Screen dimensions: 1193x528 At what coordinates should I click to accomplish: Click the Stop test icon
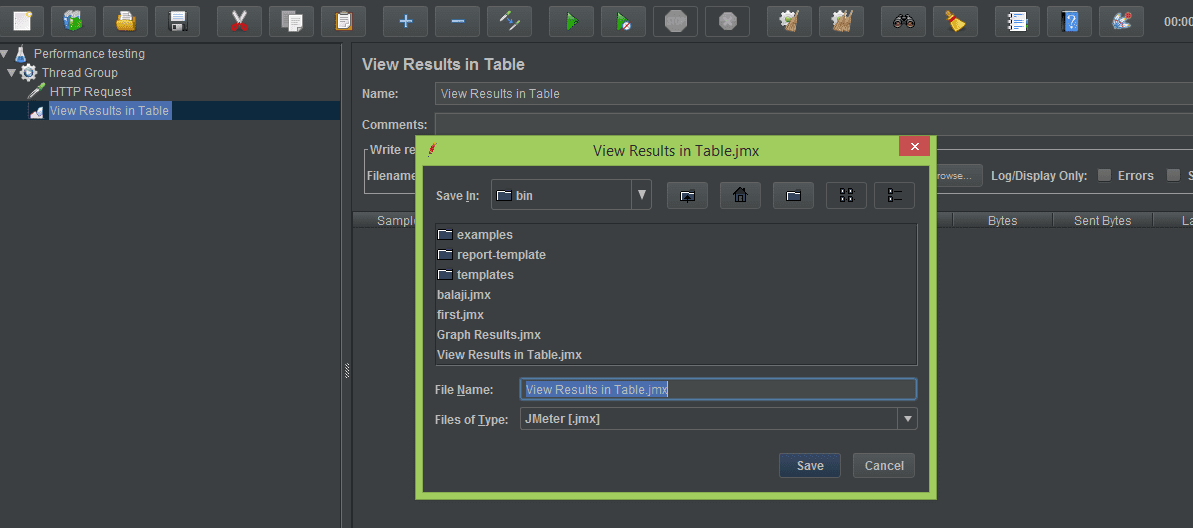click(676, 21)
